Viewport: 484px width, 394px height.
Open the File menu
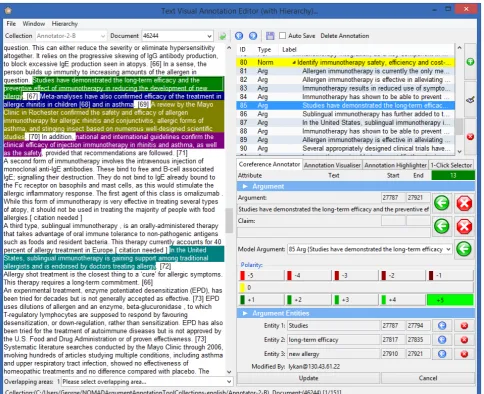tap(11, 24)
